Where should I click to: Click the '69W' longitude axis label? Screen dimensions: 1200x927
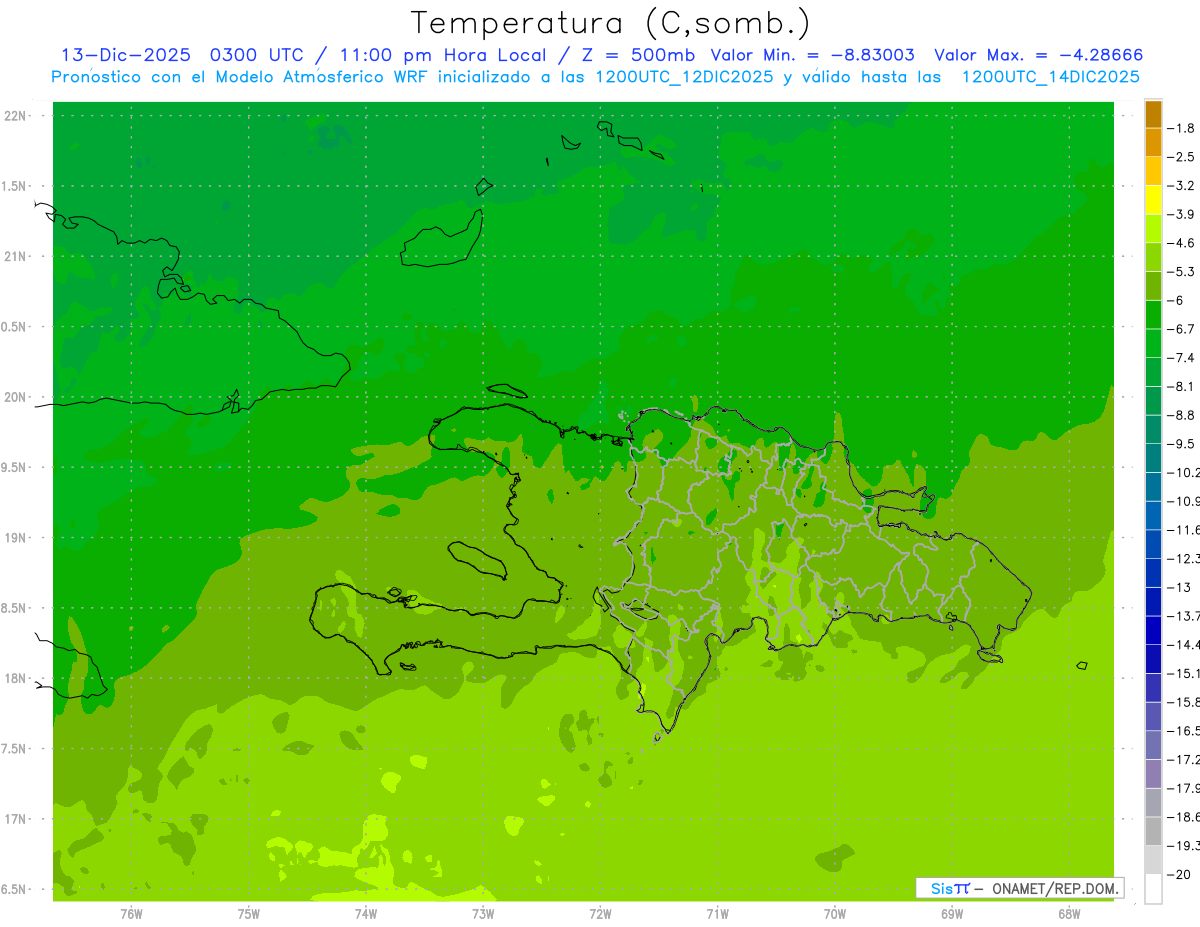952,913
